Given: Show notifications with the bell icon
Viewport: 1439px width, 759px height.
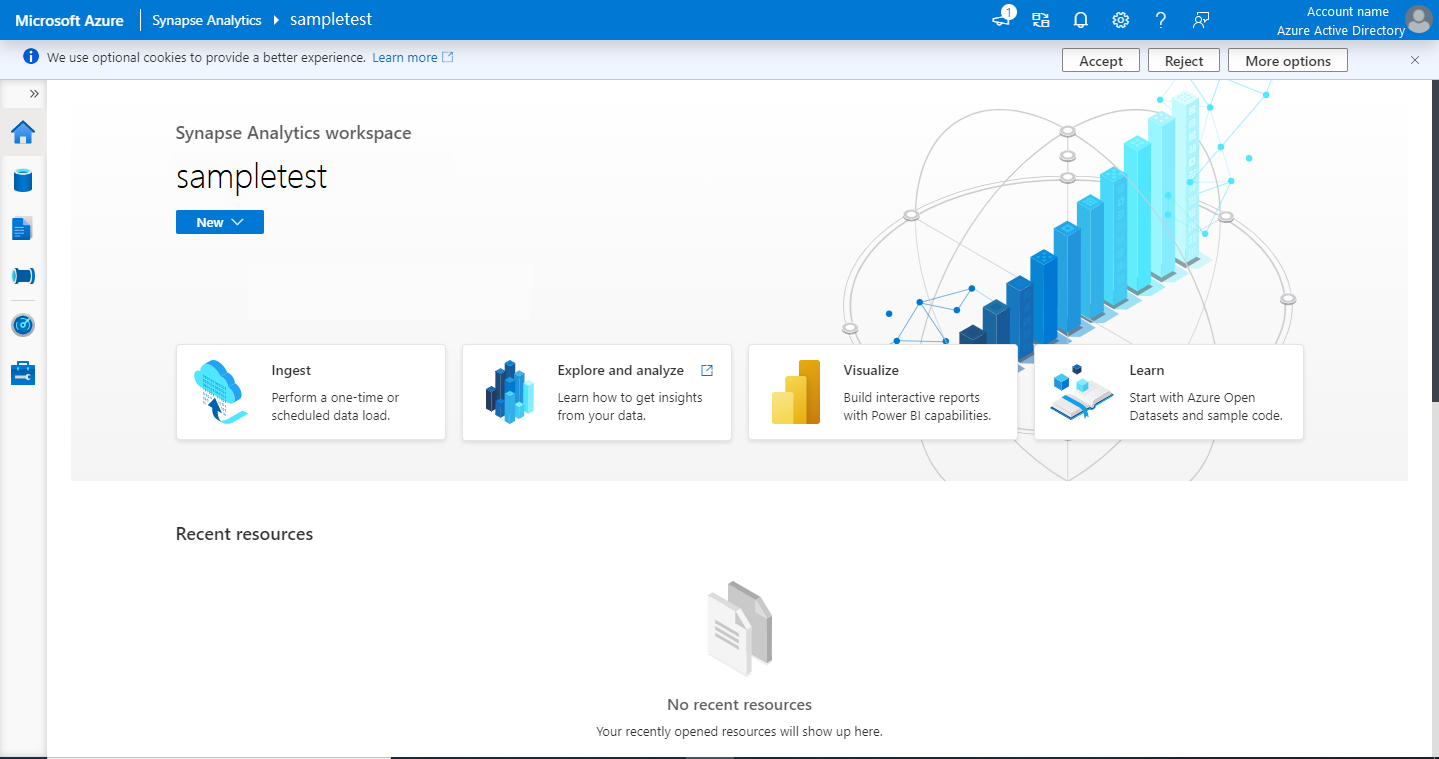Looking at the screenshot, I should [1081, 20].
